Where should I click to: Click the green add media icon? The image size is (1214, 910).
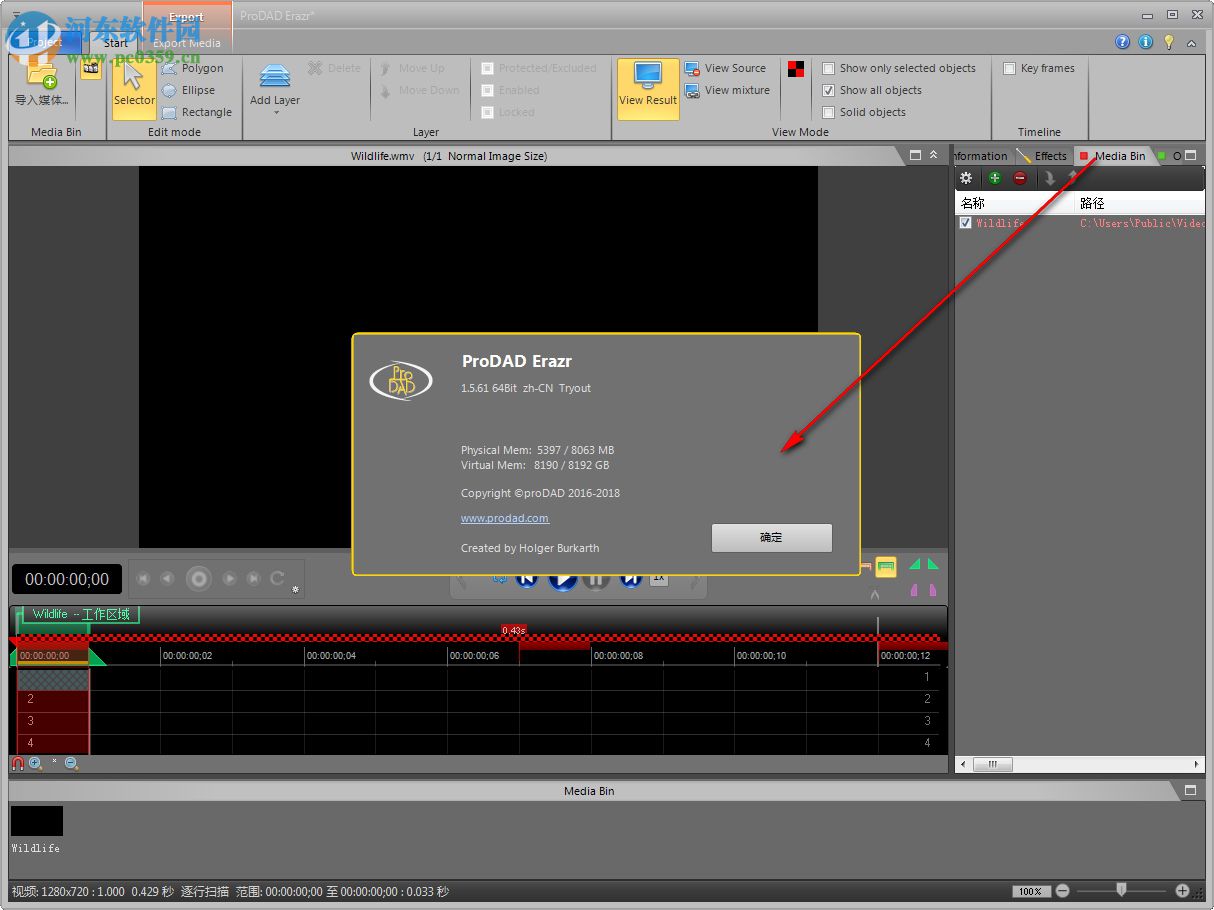pyautogui.click(x=994, y=178)
